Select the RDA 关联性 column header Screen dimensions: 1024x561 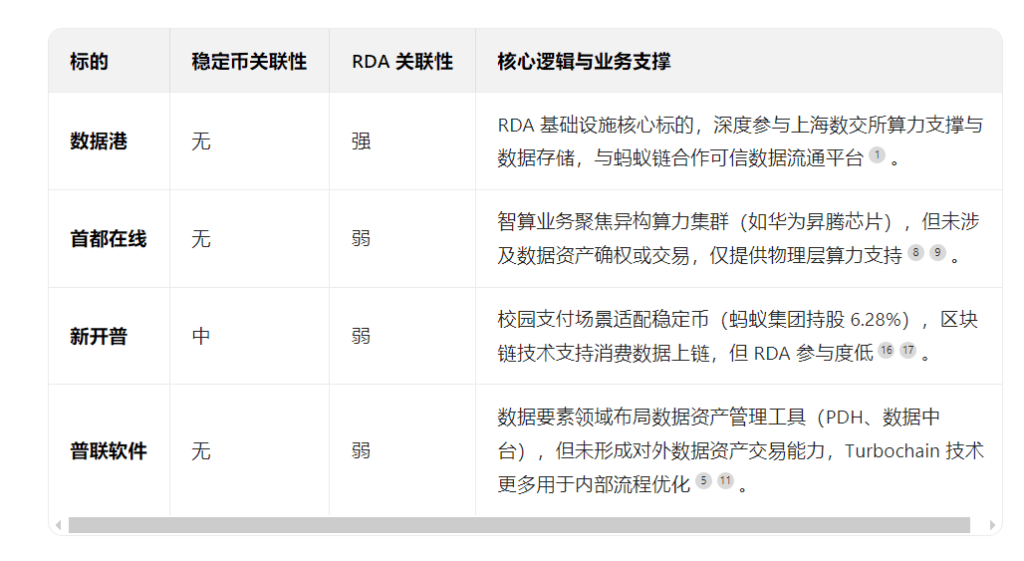(x=402, y=61)
